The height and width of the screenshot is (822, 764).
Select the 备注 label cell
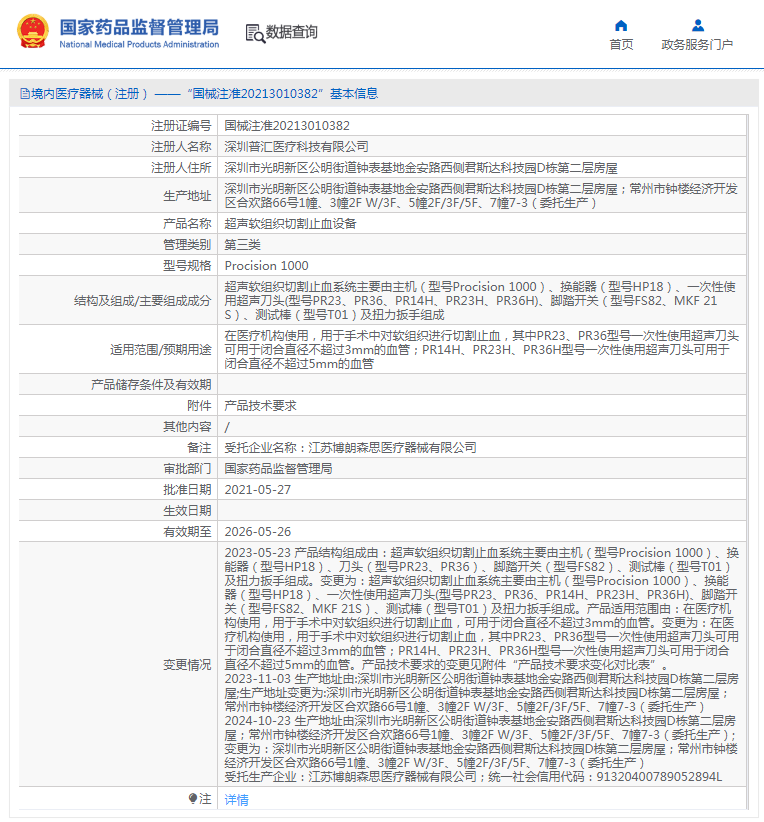[119, 448]
